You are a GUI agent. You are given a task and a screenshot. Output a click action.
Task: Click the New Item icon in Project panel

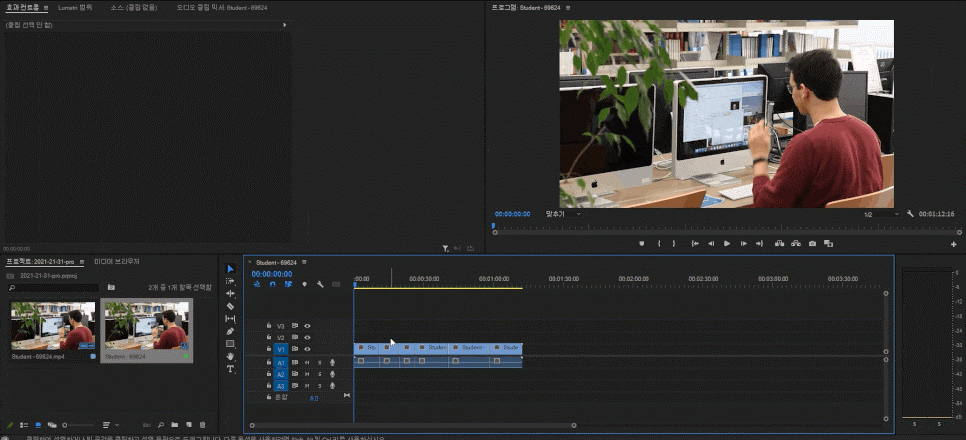(189, 425)
